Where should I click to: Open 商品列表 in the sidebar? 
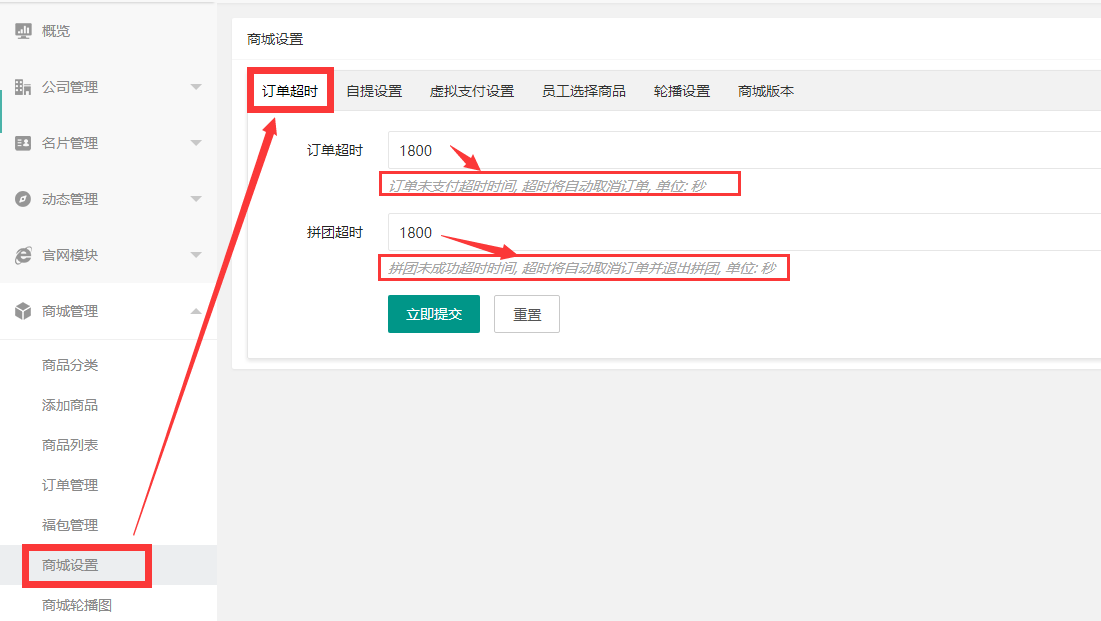[70, 445]
